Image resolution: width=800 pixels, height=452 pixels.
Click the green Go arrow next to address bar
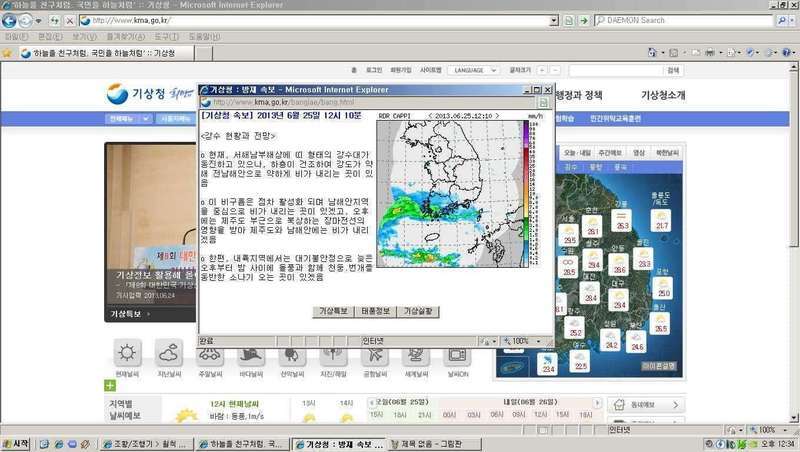[x=584, y=20]
